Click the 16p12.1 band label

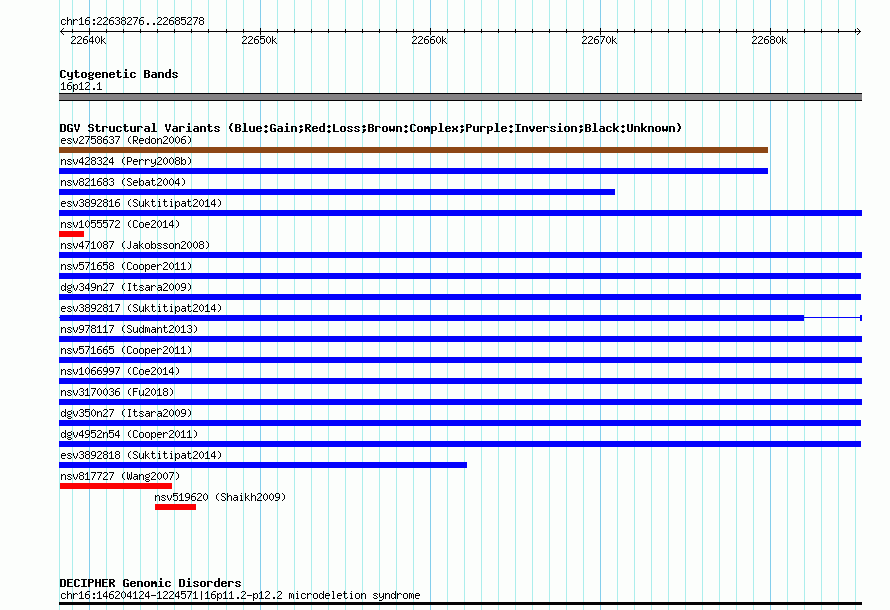81,86
